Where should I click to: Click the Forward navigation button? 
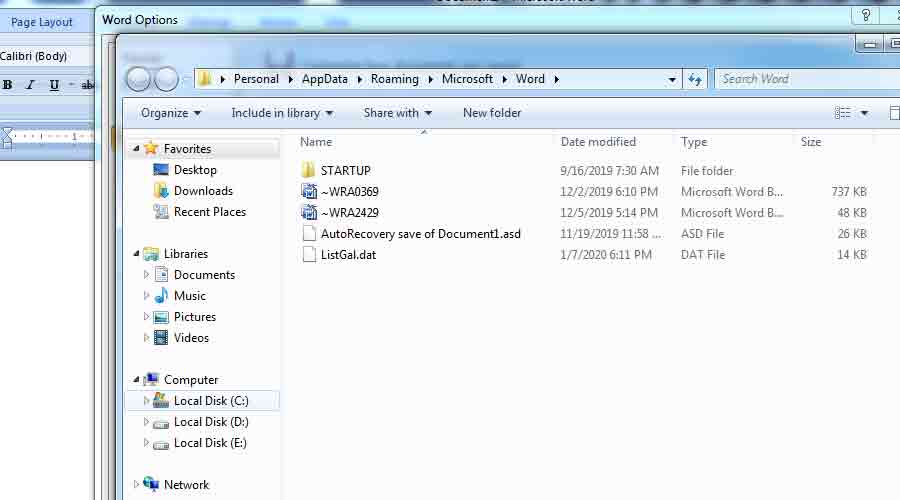(166, 79)
